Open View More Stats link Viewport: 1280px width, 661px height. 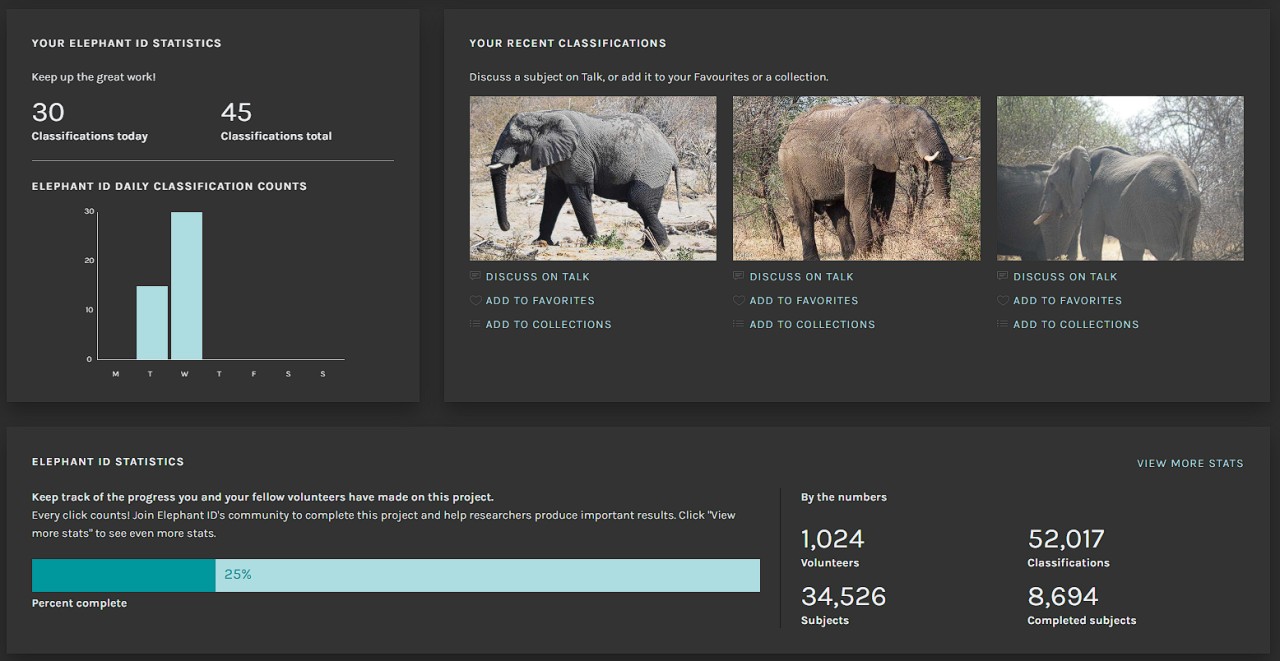point(1190,463)
